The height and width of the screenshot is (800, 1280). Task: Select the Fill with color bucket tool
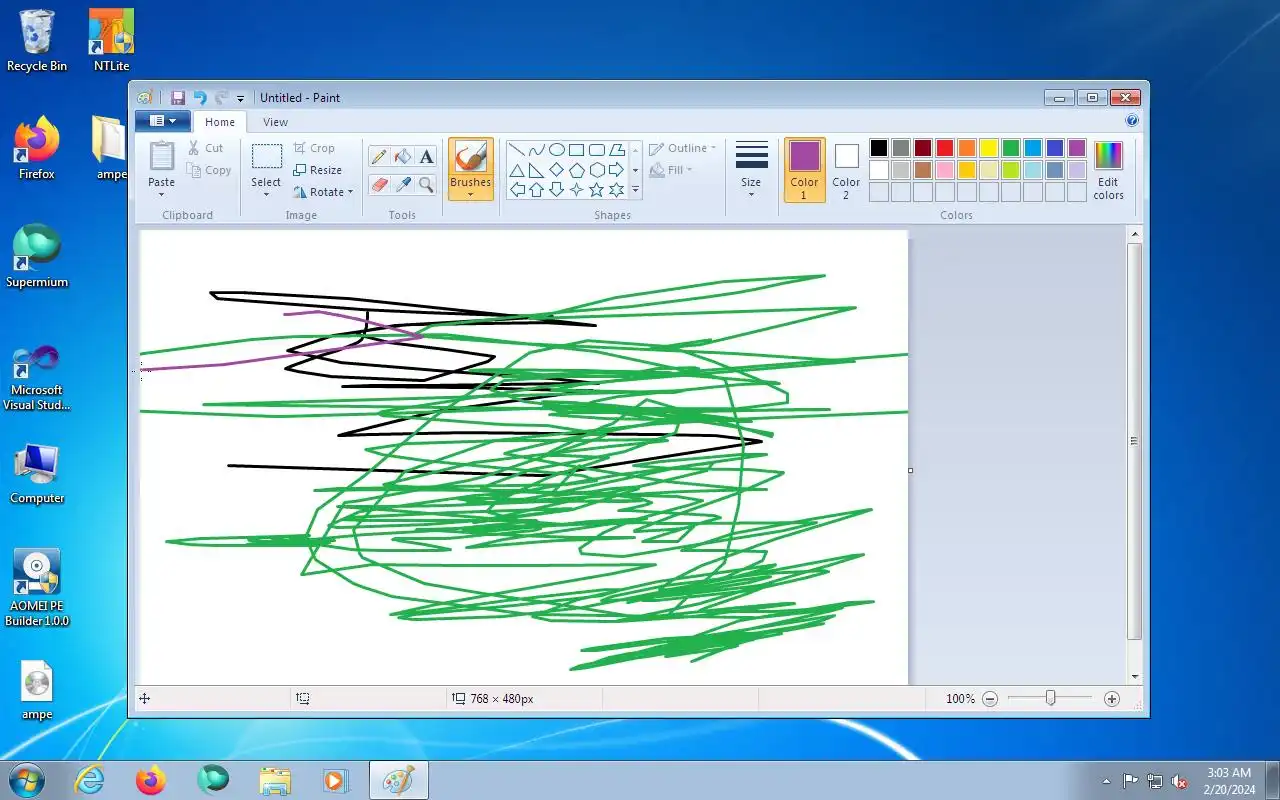click(x=403, y=157)
